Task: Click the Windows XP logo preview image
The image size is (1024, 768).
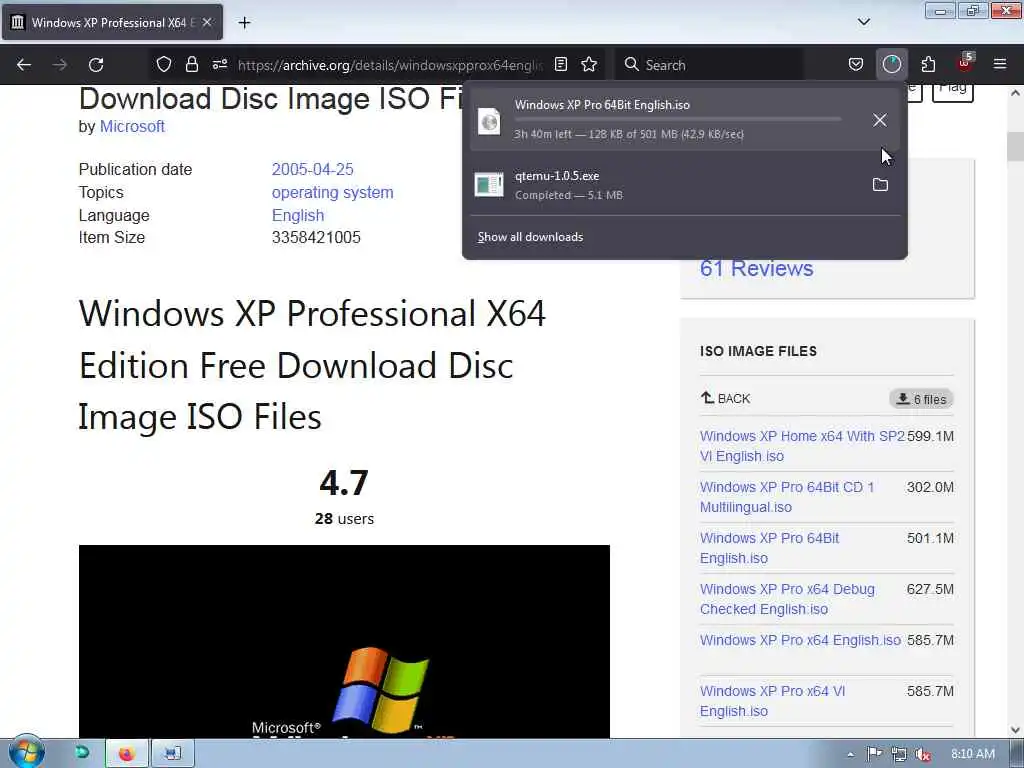Action: click(344, 641)
